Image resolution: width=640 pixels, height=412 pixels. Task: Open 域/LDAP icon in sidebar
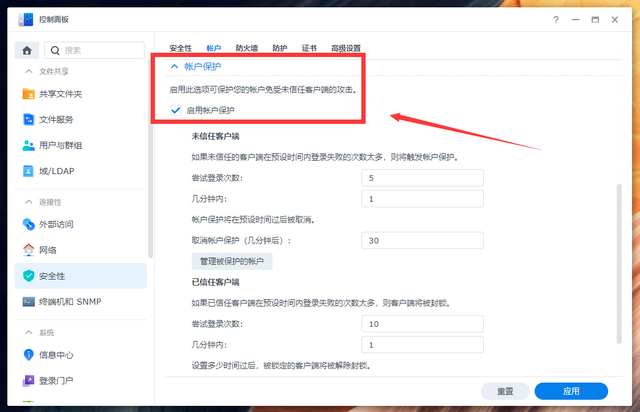pyautogui.click(x=29, y=171)
